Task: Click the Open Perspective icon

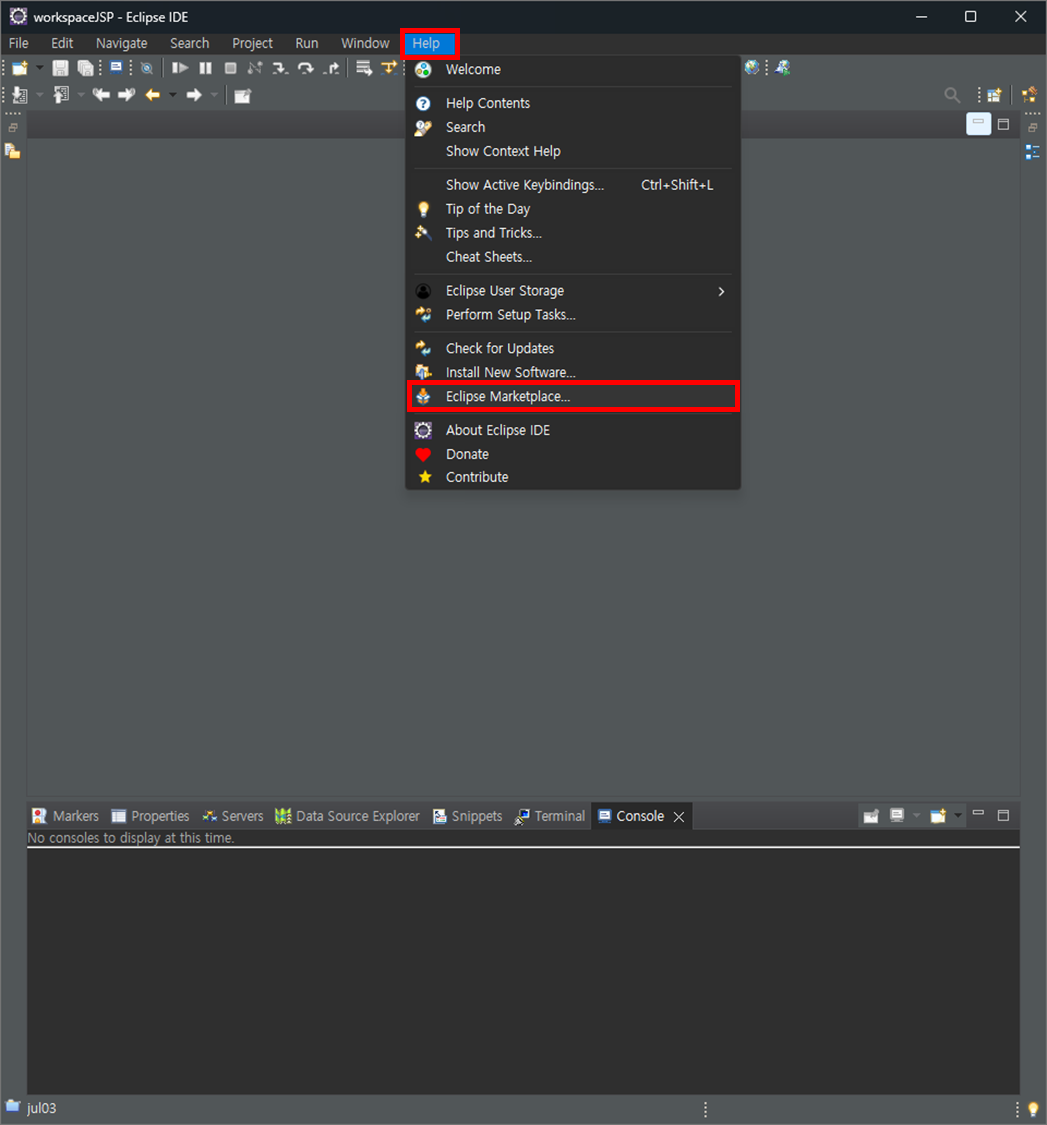Action: [x=994, y=95]
